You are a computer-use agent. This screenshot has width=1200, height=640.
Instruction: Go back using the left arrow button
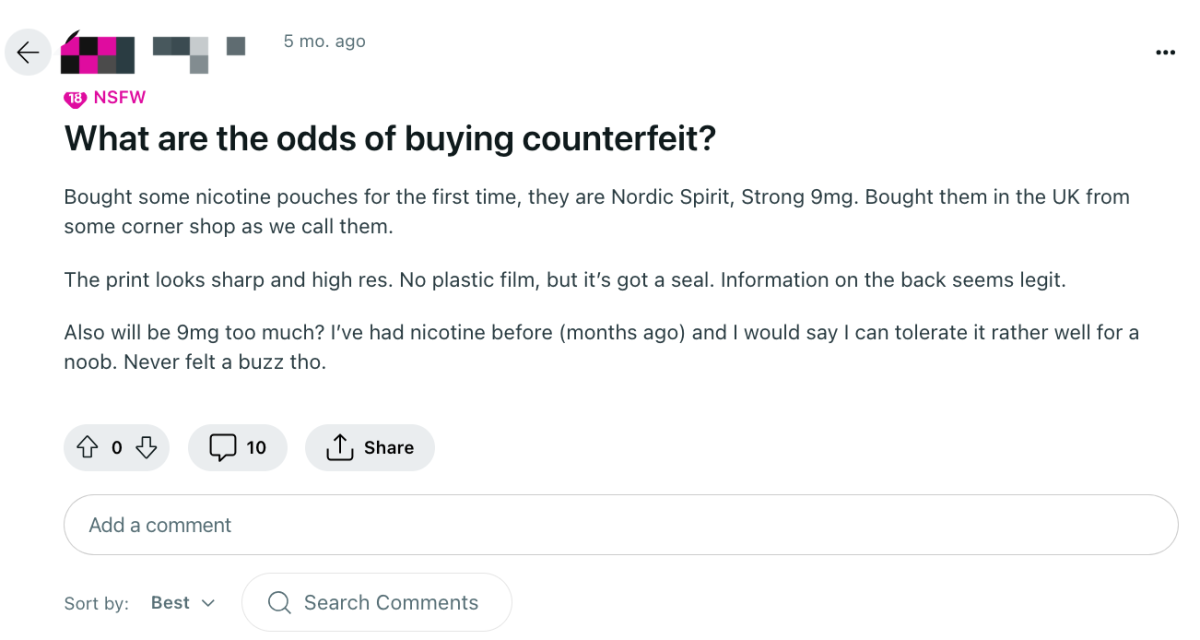(28, 52)
